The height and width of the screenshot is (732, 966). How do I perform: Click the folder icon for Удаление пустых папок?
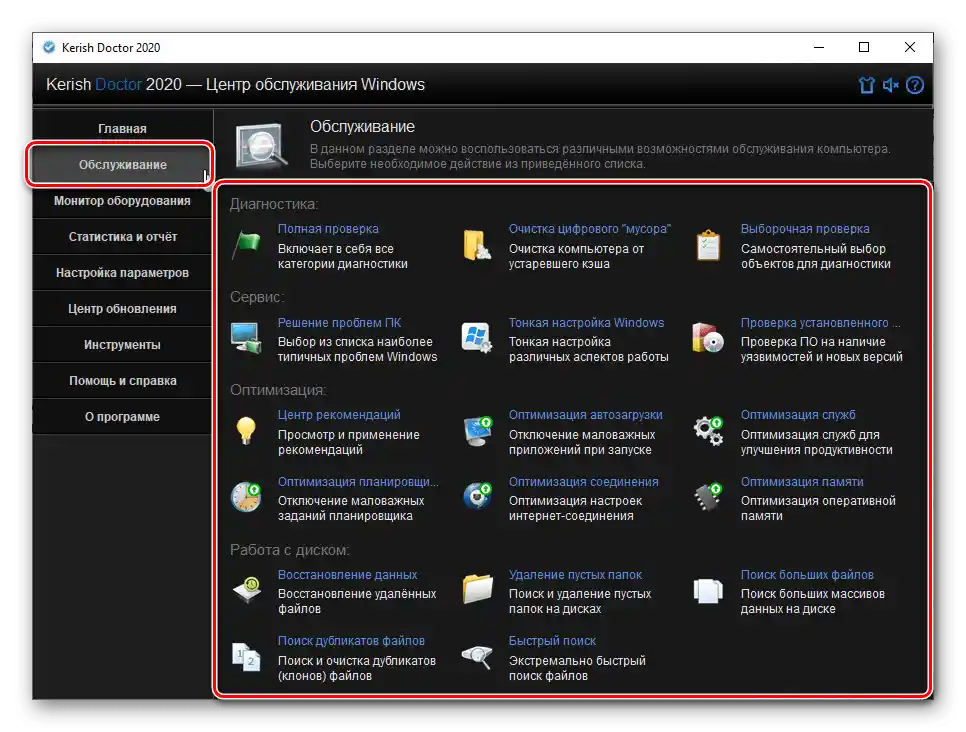[477, 590]
